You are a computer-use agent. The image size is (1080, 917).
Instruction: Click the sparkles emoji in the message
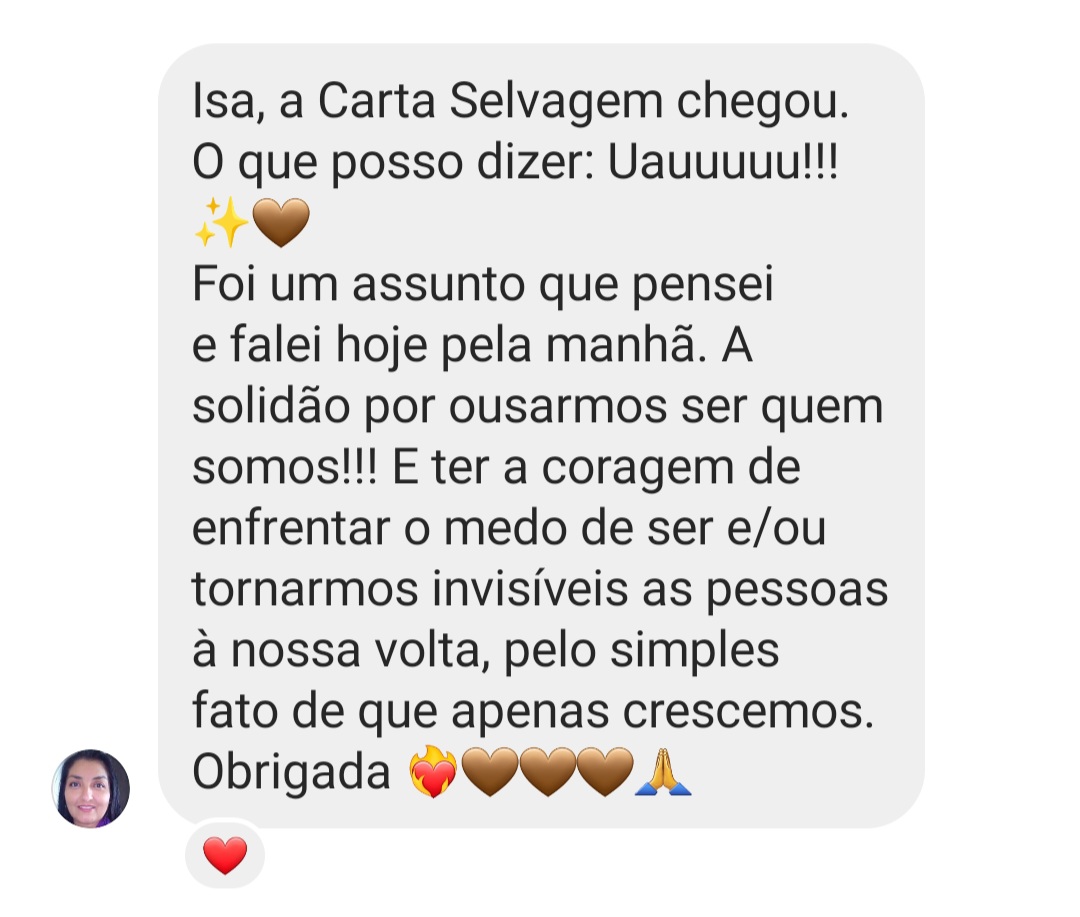point(220,222)
